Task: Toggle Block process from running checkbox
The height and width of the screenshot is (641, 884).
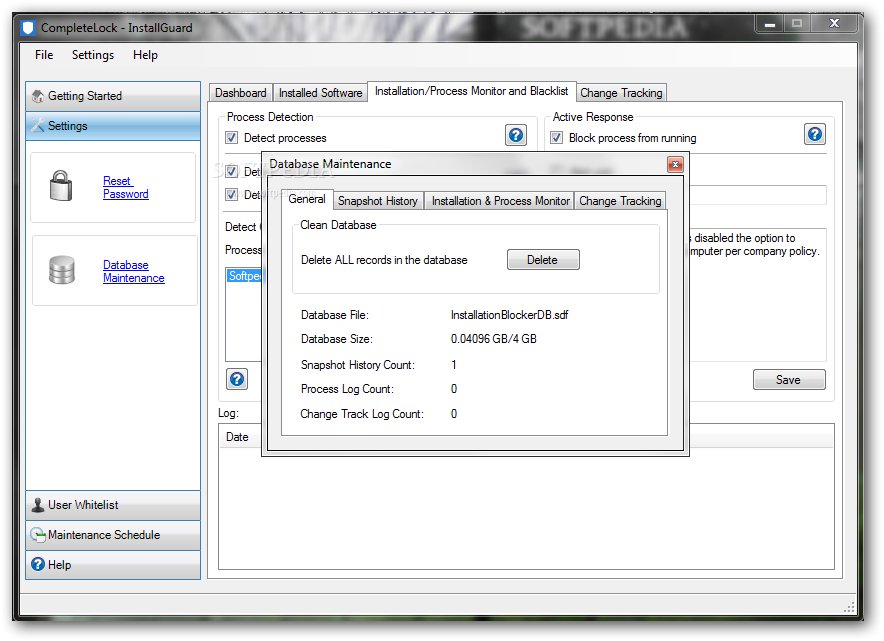Action: click(556, 138)
